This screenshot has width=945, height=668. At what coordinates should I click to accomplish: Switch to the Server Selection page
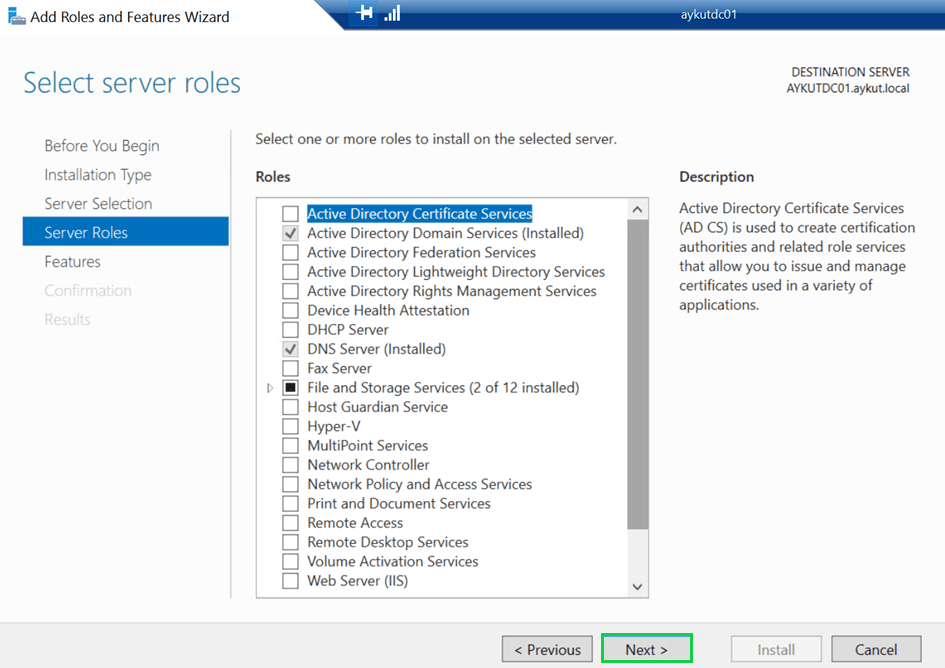click(98, 204)
